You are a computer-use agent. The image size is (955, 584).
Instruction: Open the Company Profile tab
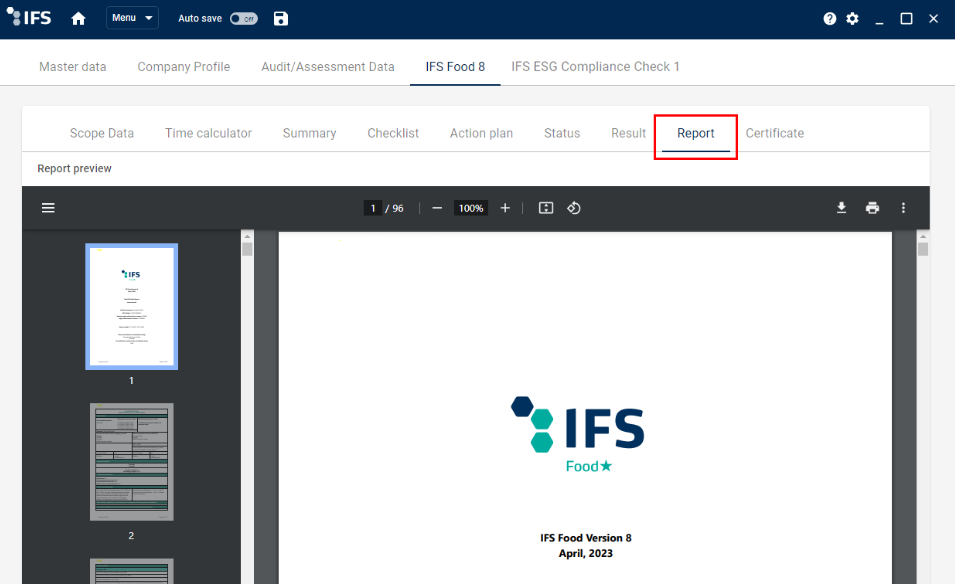coord(184,66)
